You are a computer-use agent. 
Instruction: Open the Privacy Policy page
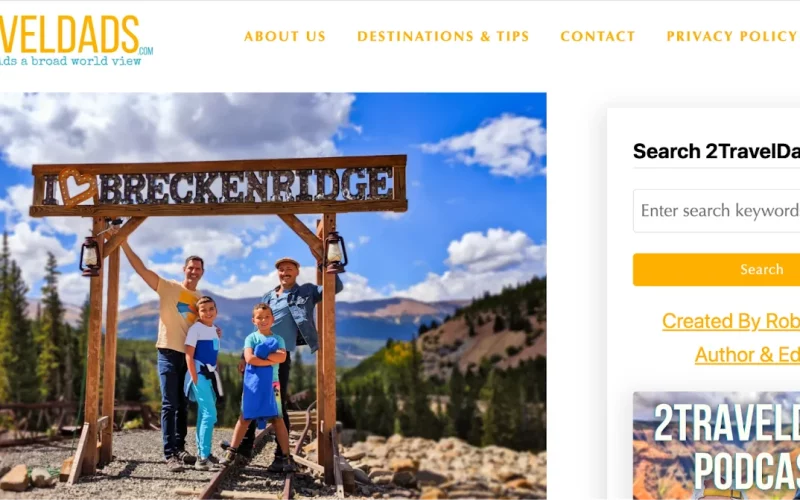pos(733,36)
